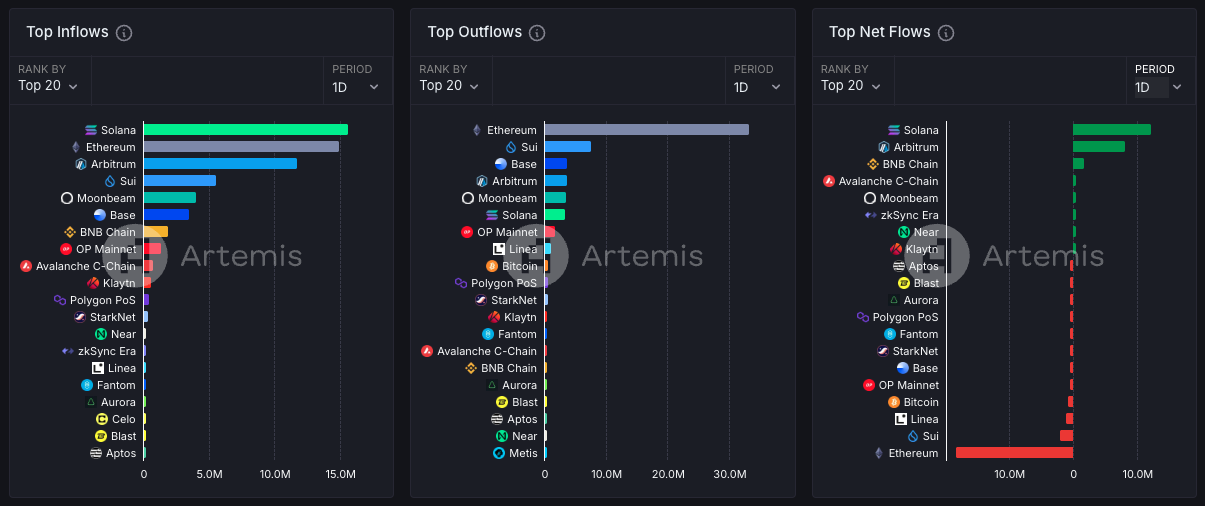Click StarkNet icon in Top Inflows chart
This screenshot has height=506, width=1205.
tap(80, 317)
